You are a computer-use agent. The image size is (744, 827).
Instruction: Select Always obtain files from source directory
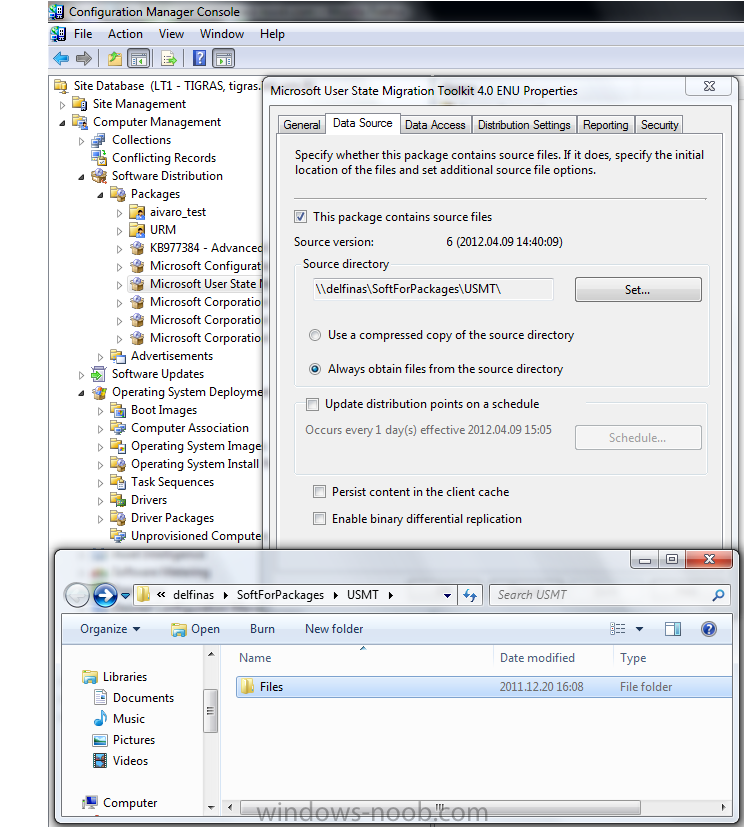click(x=315, y=369)
